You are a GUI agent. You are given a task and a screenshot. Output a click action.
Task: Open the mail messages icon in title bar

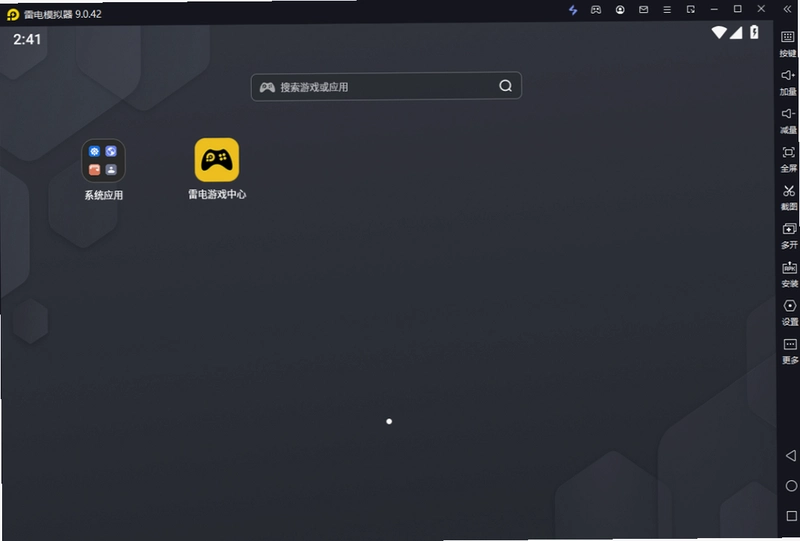[x=643, y=10]
